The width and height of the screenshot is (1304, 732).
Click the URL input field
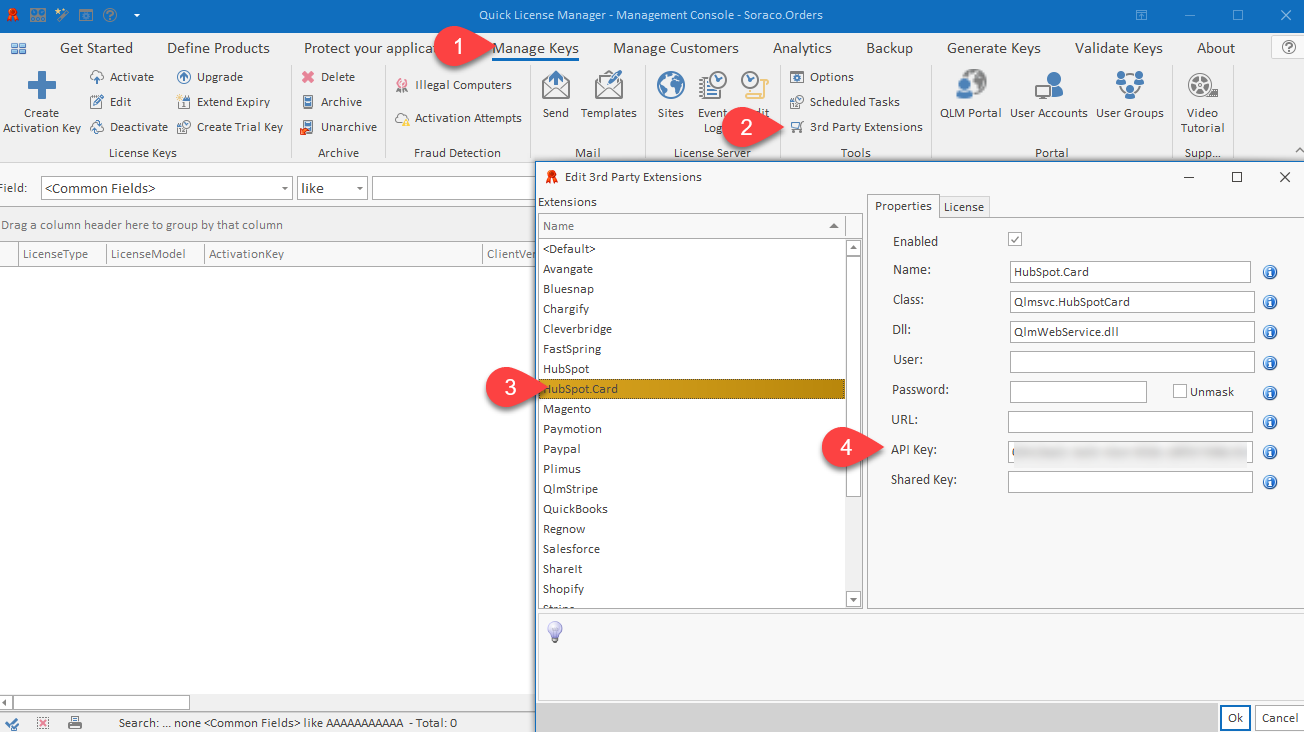1130,422
